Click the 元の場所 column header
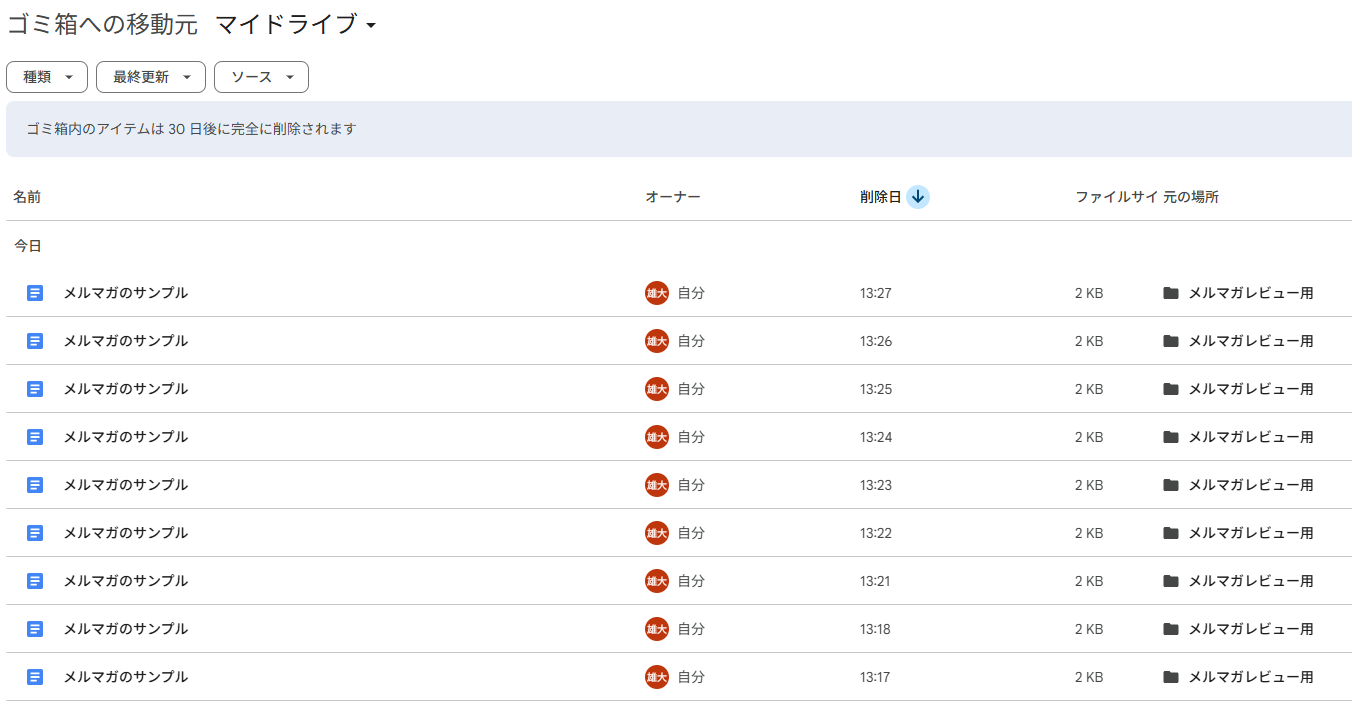This screenshot has width=1352, height=710. click(1191, 197)
